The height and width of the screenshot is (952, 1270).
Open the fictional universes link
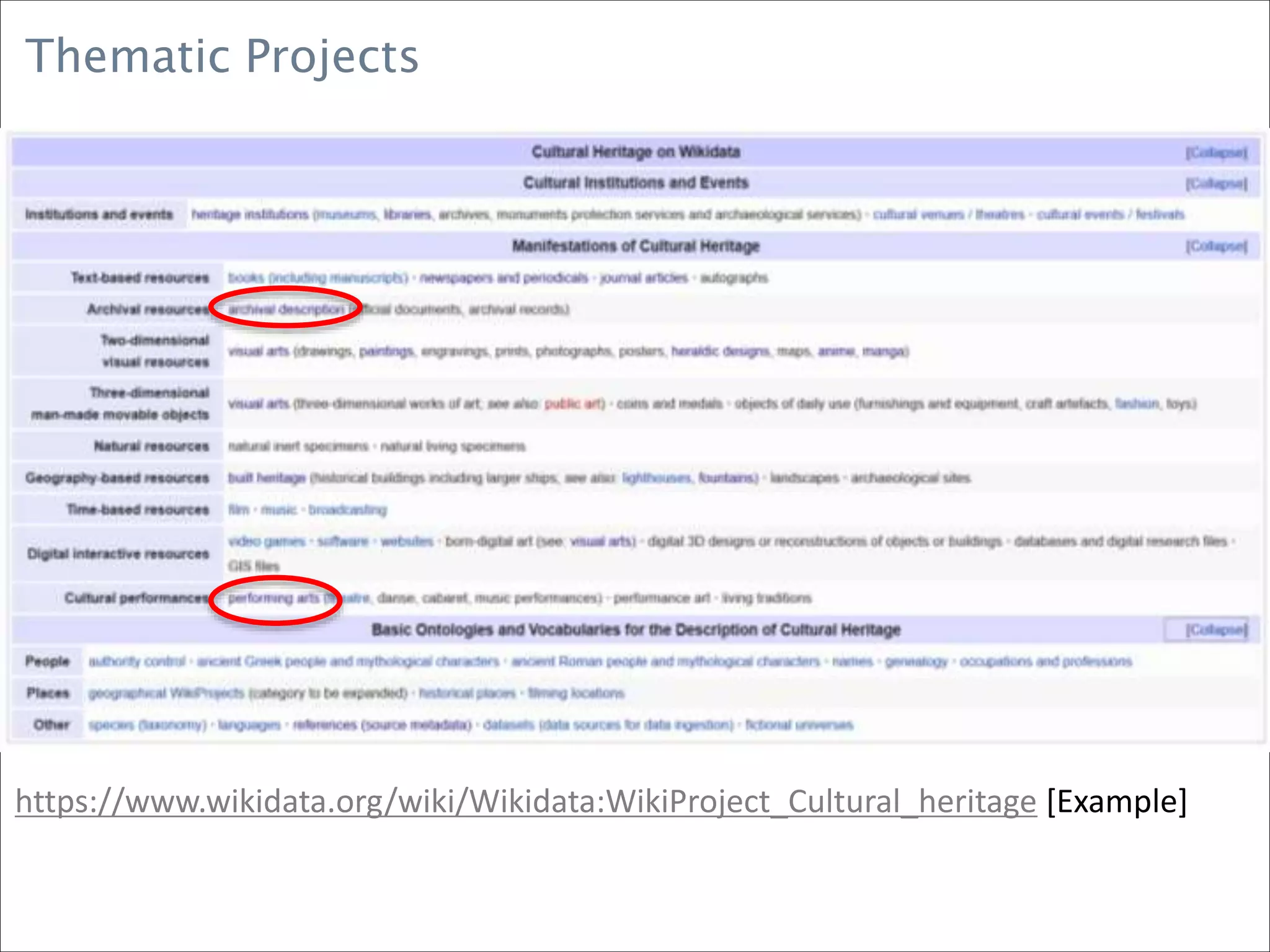click(799, 725)
